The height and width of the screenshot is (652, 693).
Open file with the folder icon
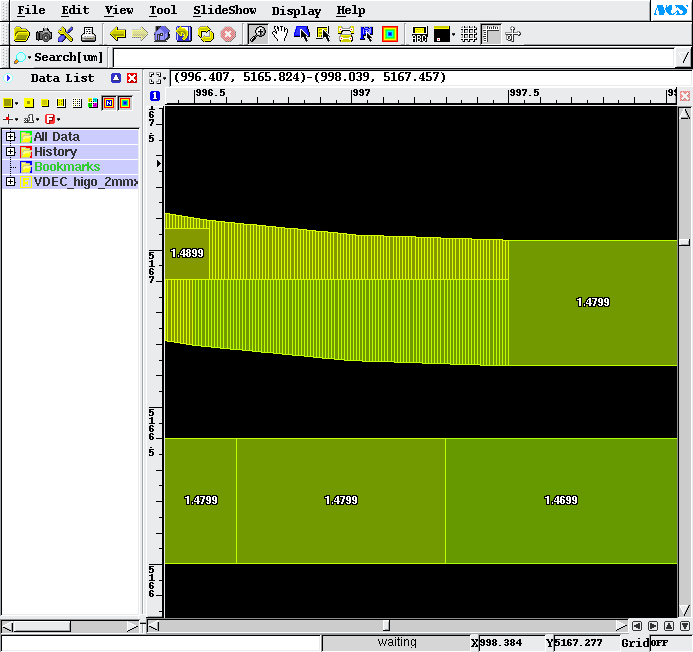point(21,34)
